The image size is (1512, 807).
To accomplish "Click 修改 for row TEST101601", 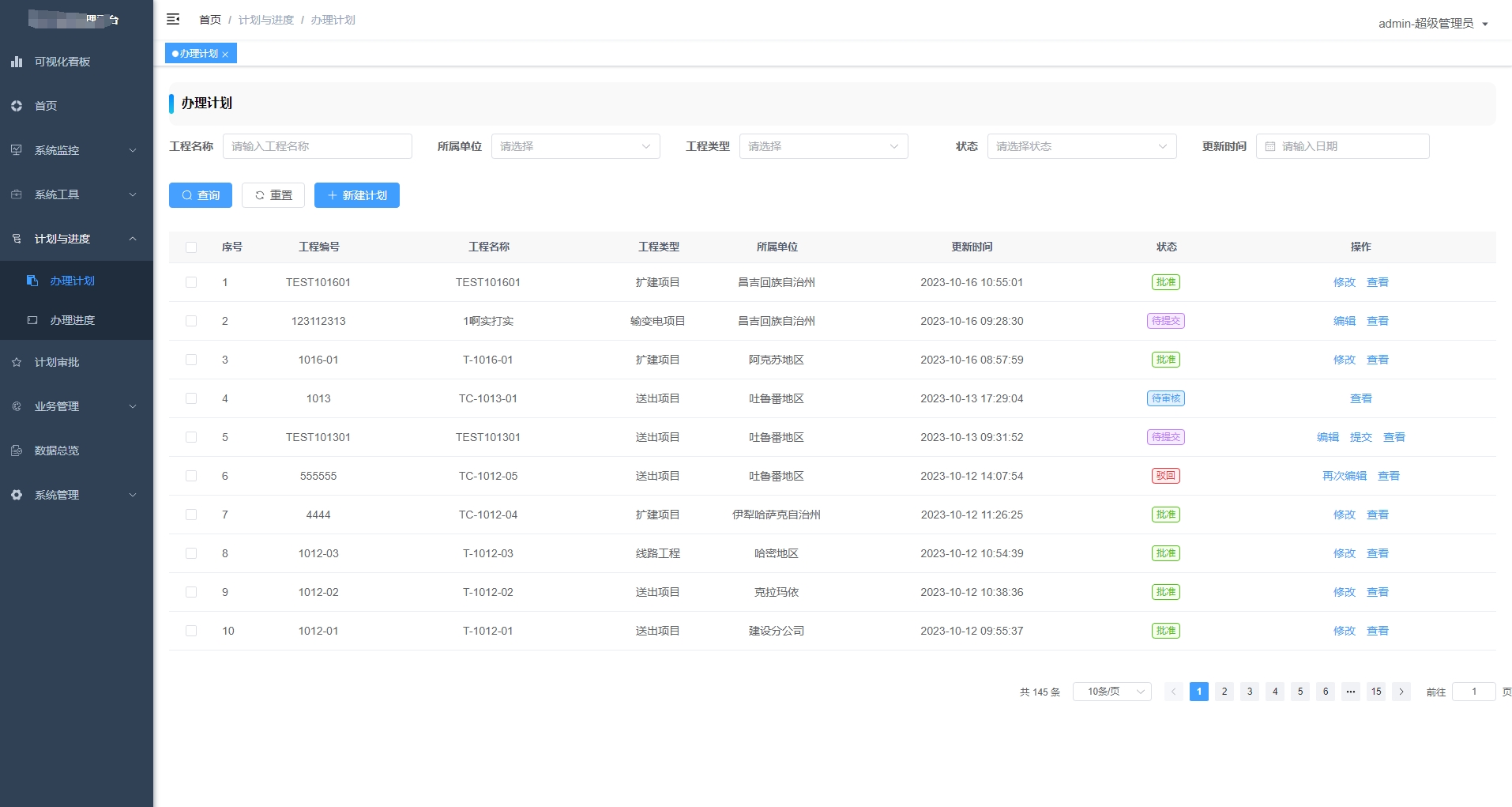I will coord(1345,282).
